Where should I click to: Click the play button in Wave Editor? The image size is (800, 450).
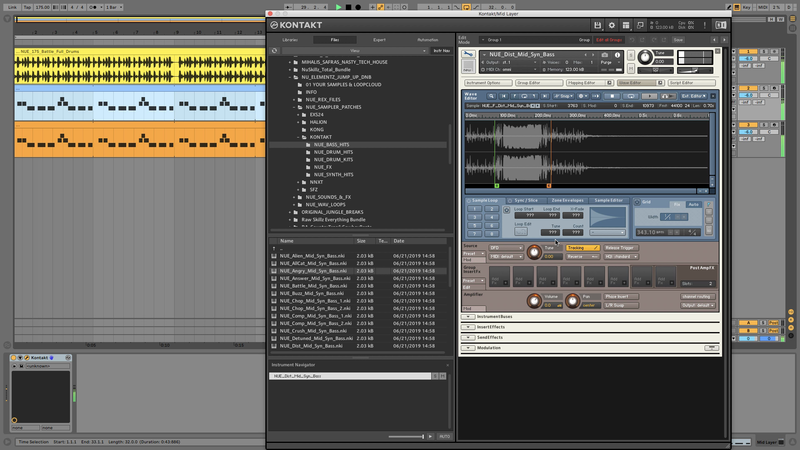[649, 96]
